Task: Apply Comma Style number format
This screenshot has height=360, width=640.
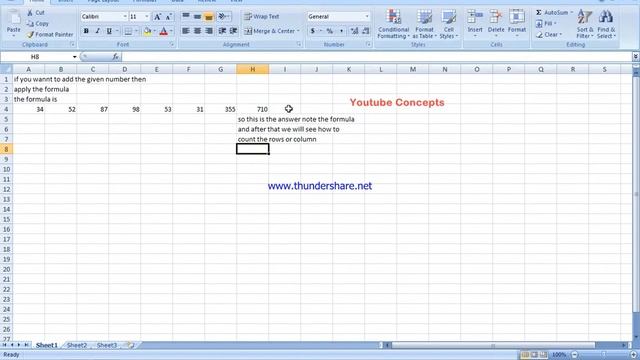Action: (x=341, y=31)
